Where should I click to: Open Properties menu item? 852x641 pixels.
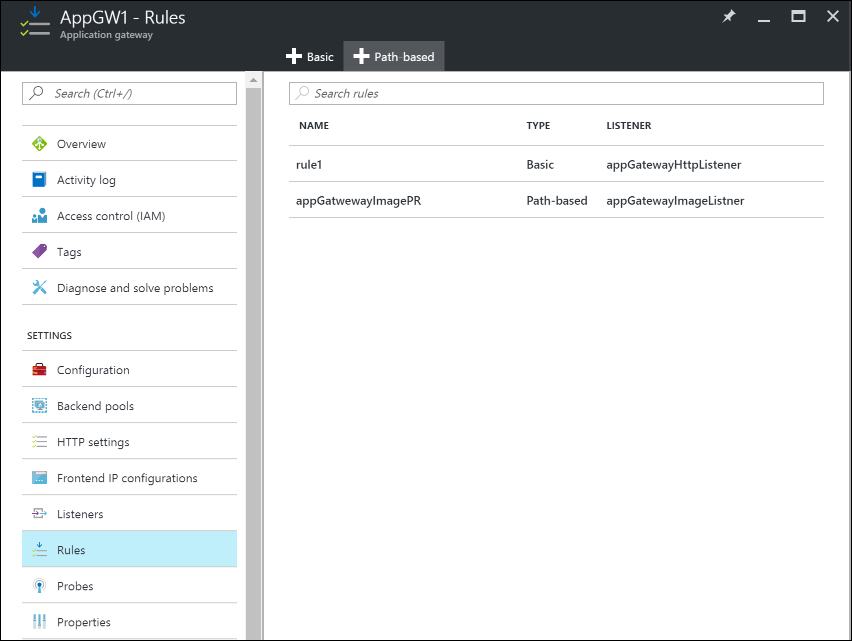(x=84, y=622)
